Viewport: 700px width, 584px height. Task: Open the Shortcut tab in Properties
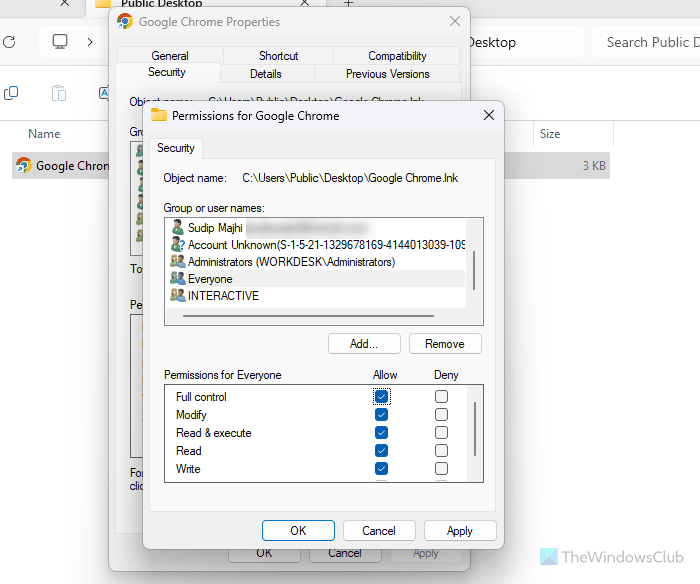[x=278, y=55]
